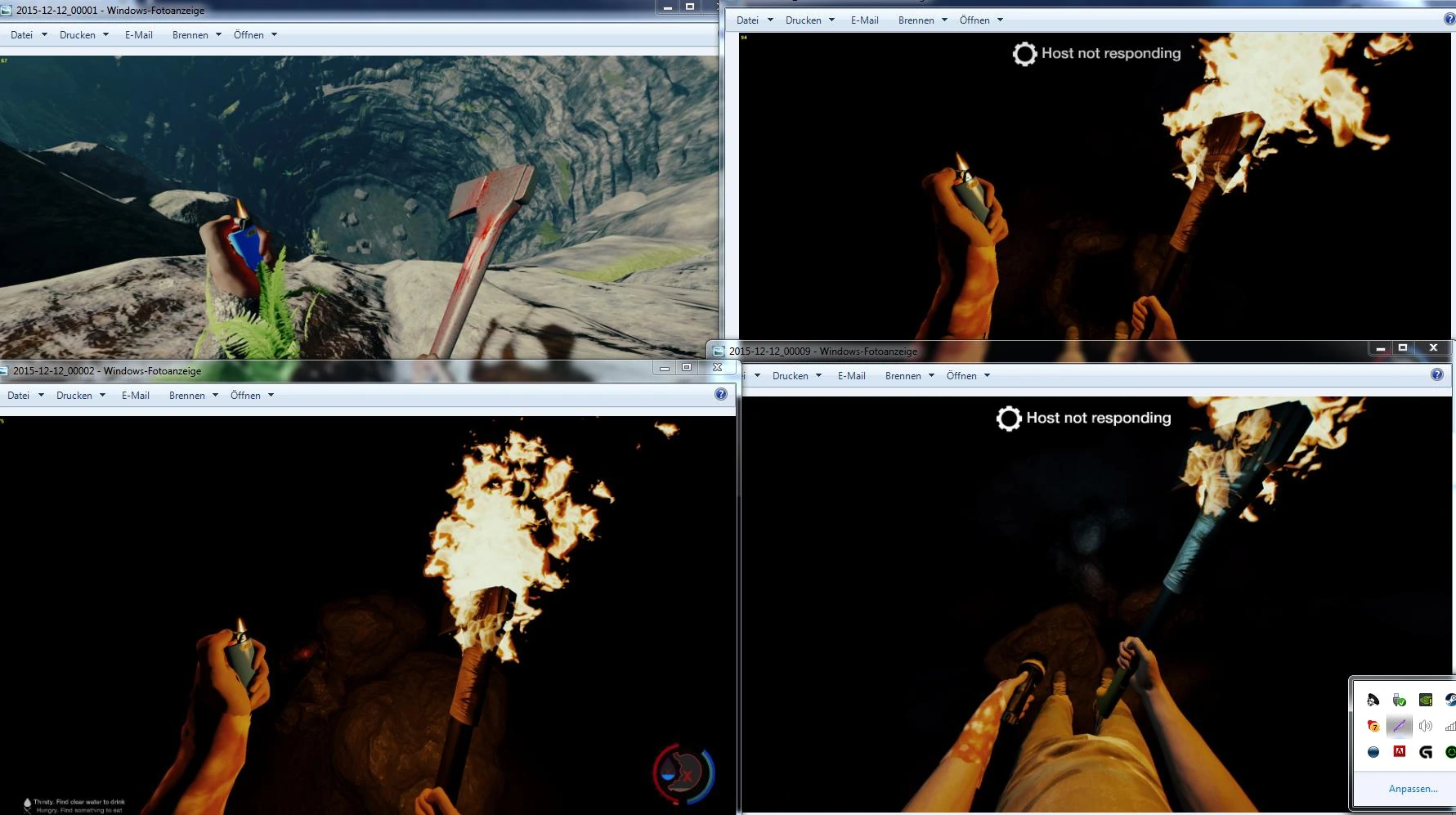1456x815 pixels.
Task: Click the title text "2015-12-12_00002 - Windows-Fotoanzeige"
Action: pyautogui.click(x=107, y=371)
